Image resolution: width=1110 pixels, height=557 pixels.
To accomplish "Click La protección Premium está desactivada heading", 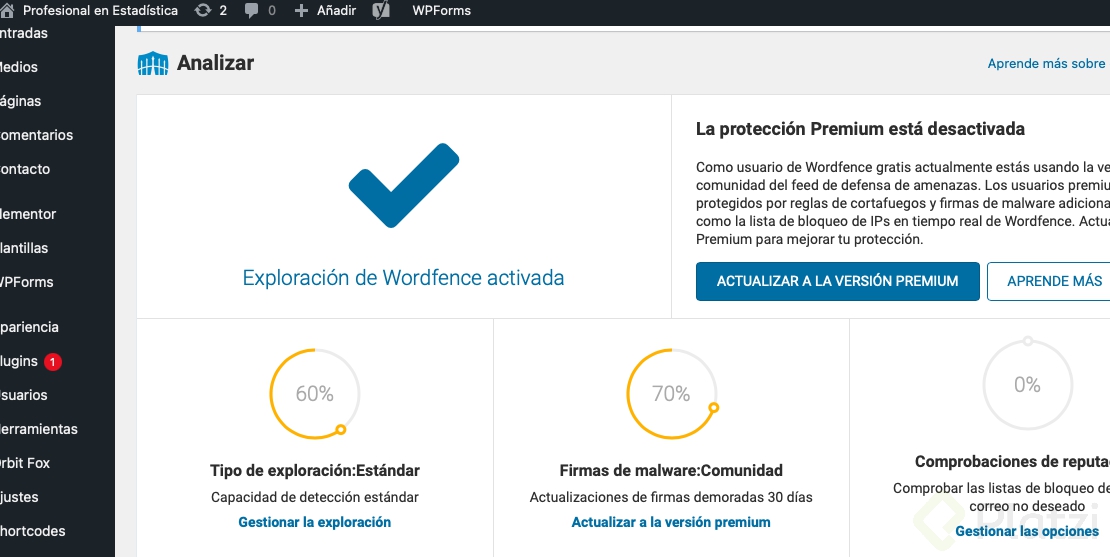I will [860, 130].
